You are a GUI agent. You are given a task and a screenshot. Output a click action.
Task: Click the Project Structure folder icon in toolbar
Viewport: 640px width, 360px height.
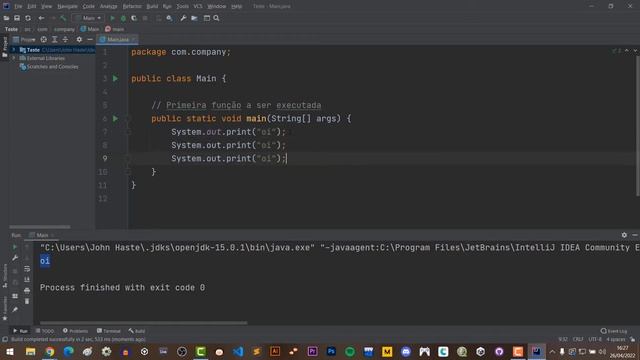[194, 18]
